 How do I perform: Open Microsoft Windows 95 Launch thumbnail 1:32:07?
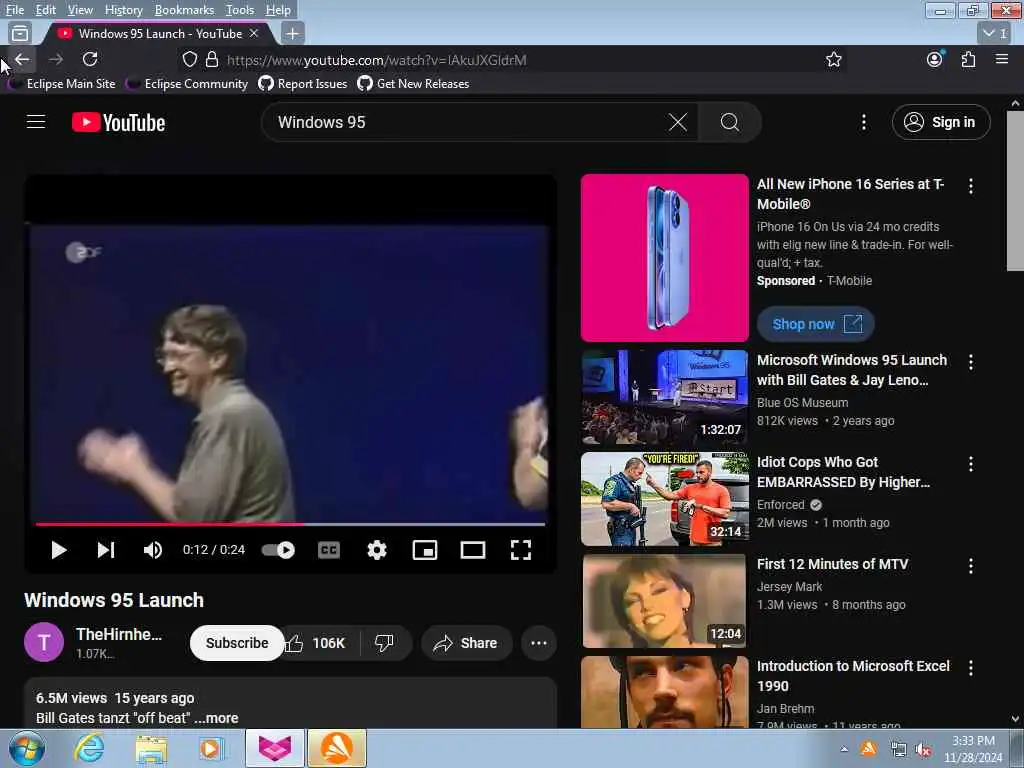665,397
